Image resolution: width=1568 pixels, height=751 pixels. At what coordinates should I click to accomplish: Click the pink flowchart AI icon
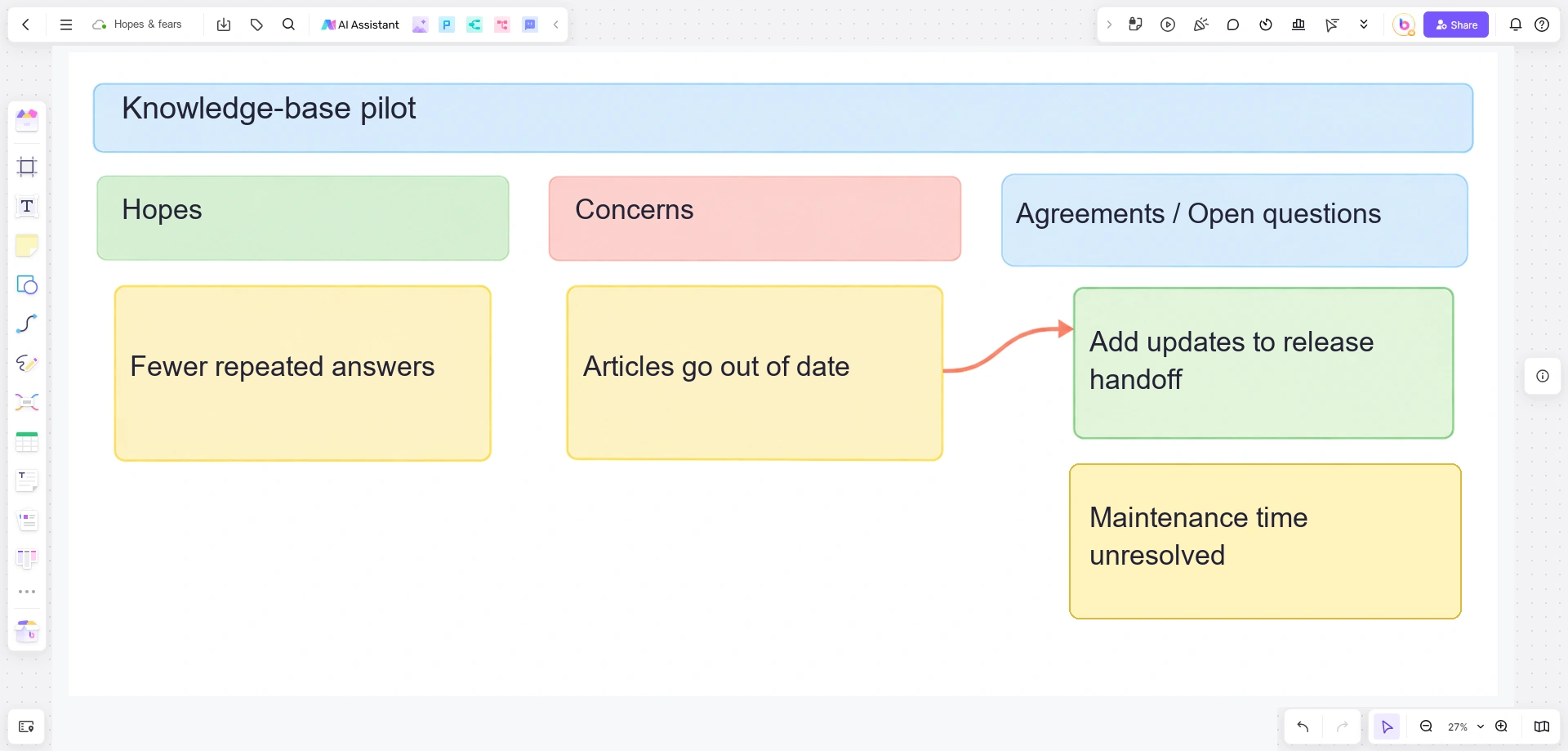(502, 25)
